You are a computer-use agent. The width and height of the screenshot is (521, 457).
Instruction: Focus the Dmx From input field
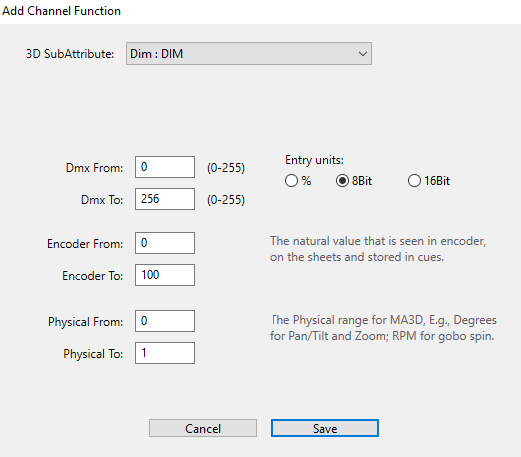[x=165, y=167]
